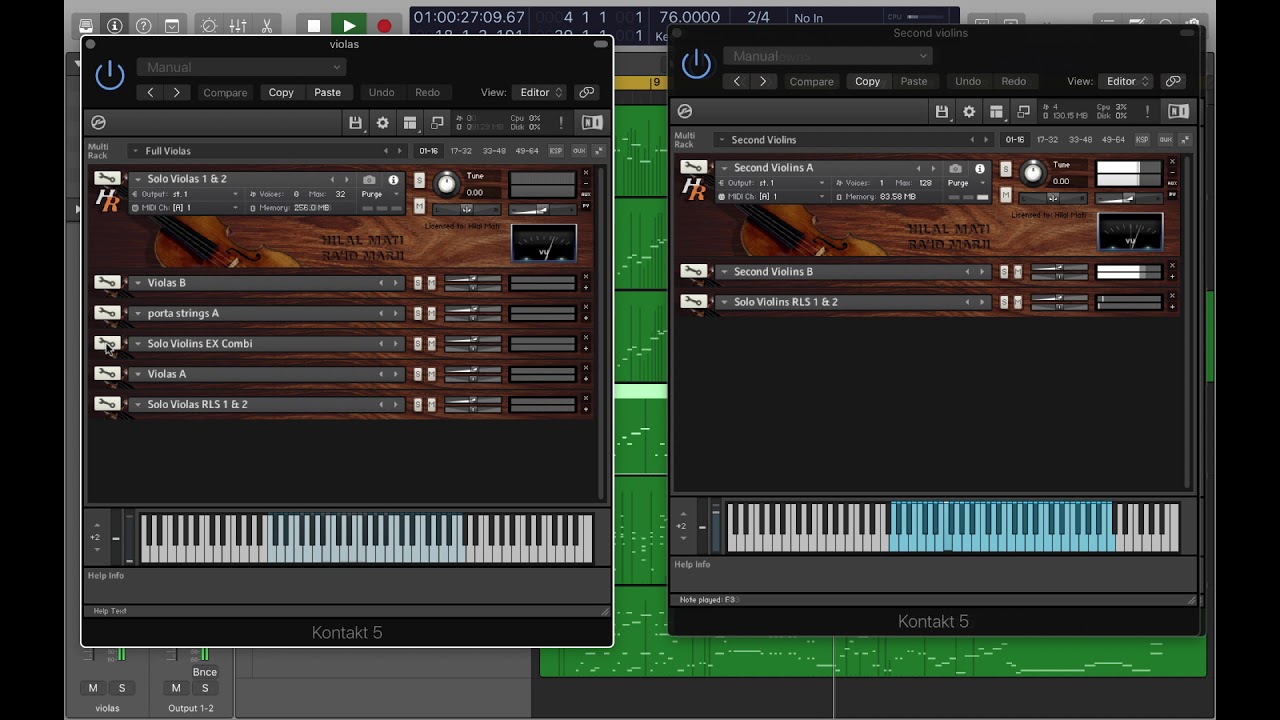The width and height of the screenshot is (1280, 720).
Task: Open save menu in Second violins Kontakt
Action: pyautogui.click(x=941, y=111)
